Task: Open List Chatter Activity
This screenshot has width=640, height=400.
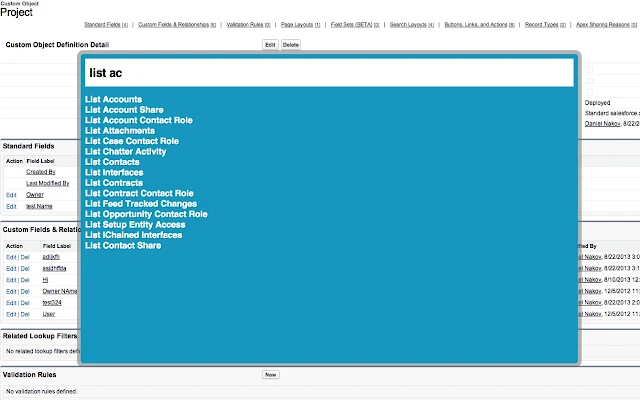Action: [x=126, y=151]
